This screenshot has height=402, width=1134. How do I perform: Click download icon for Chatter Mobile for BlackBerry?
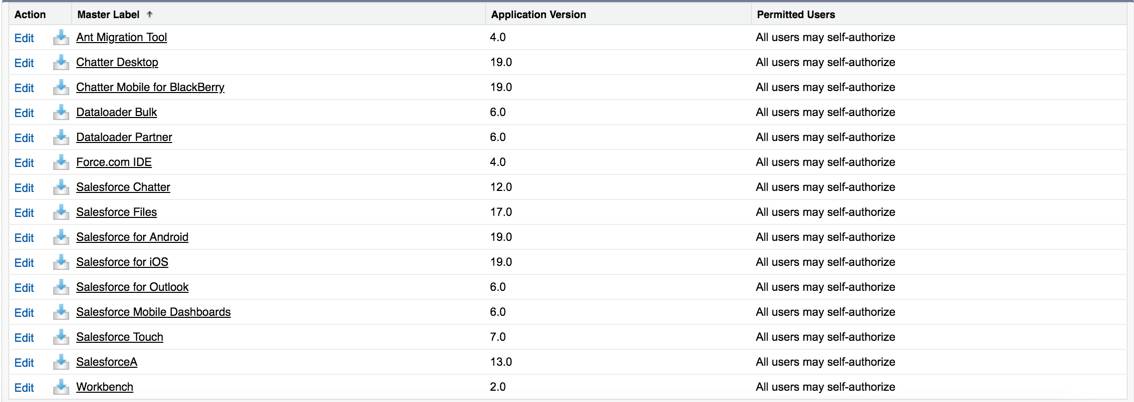tap(61, 87)
